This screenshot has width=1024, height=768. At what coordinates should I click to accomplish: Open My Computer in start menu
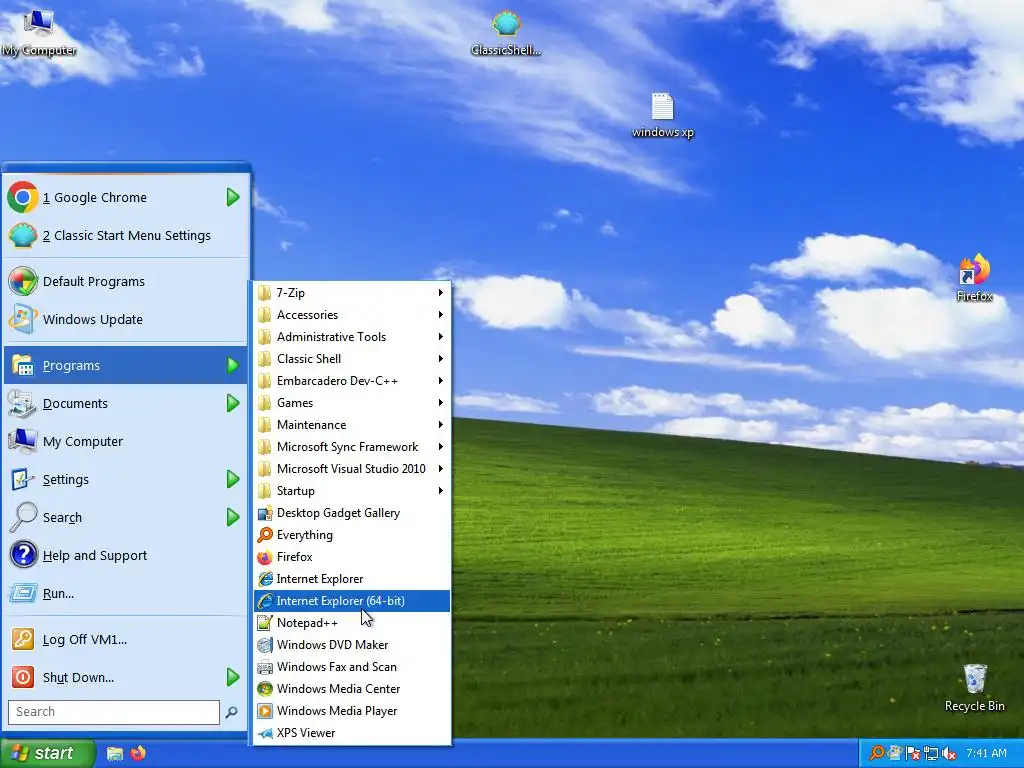coord(125,441)
